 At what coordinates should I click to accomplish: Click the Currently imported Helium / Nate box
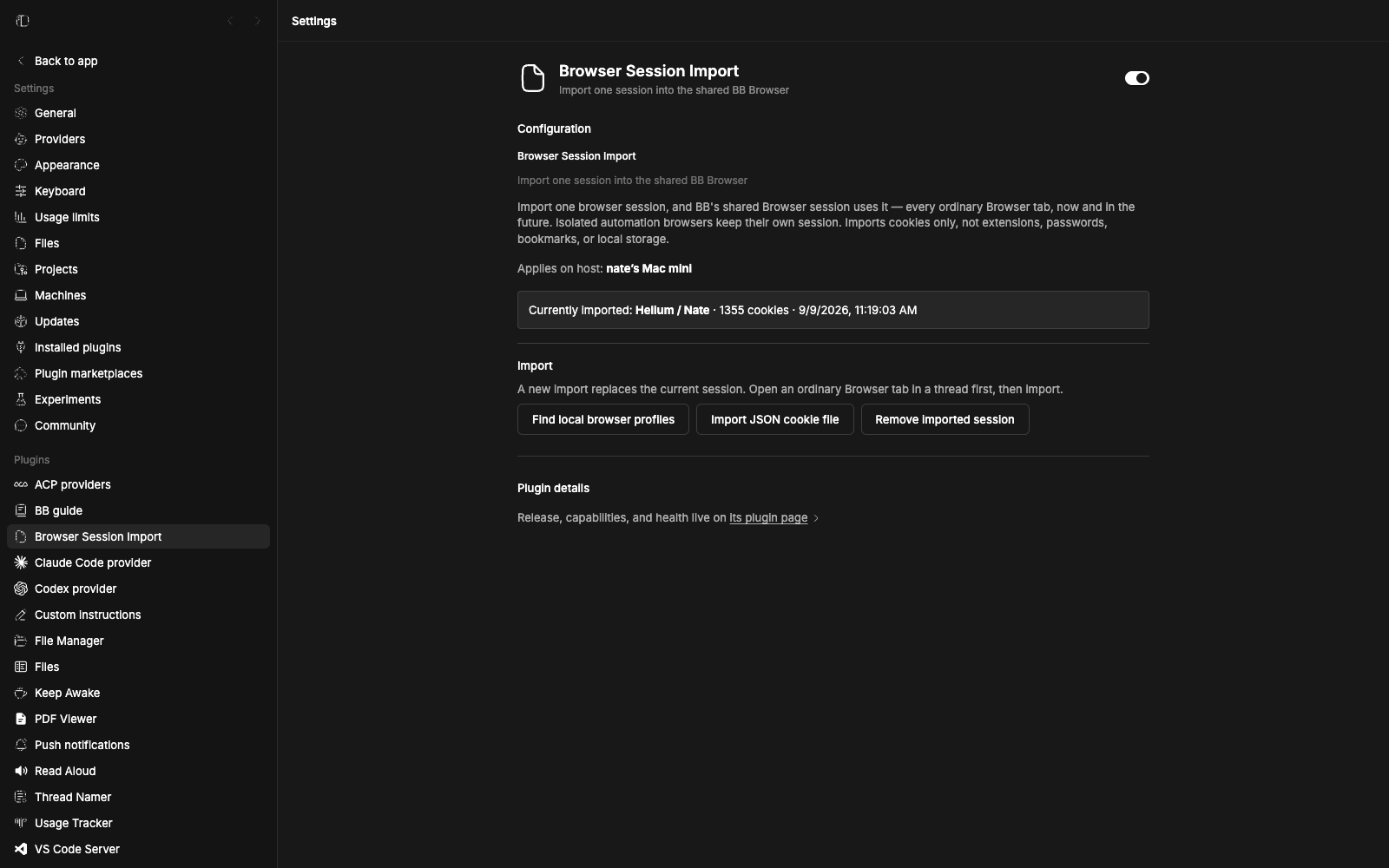tap(833, 310)
